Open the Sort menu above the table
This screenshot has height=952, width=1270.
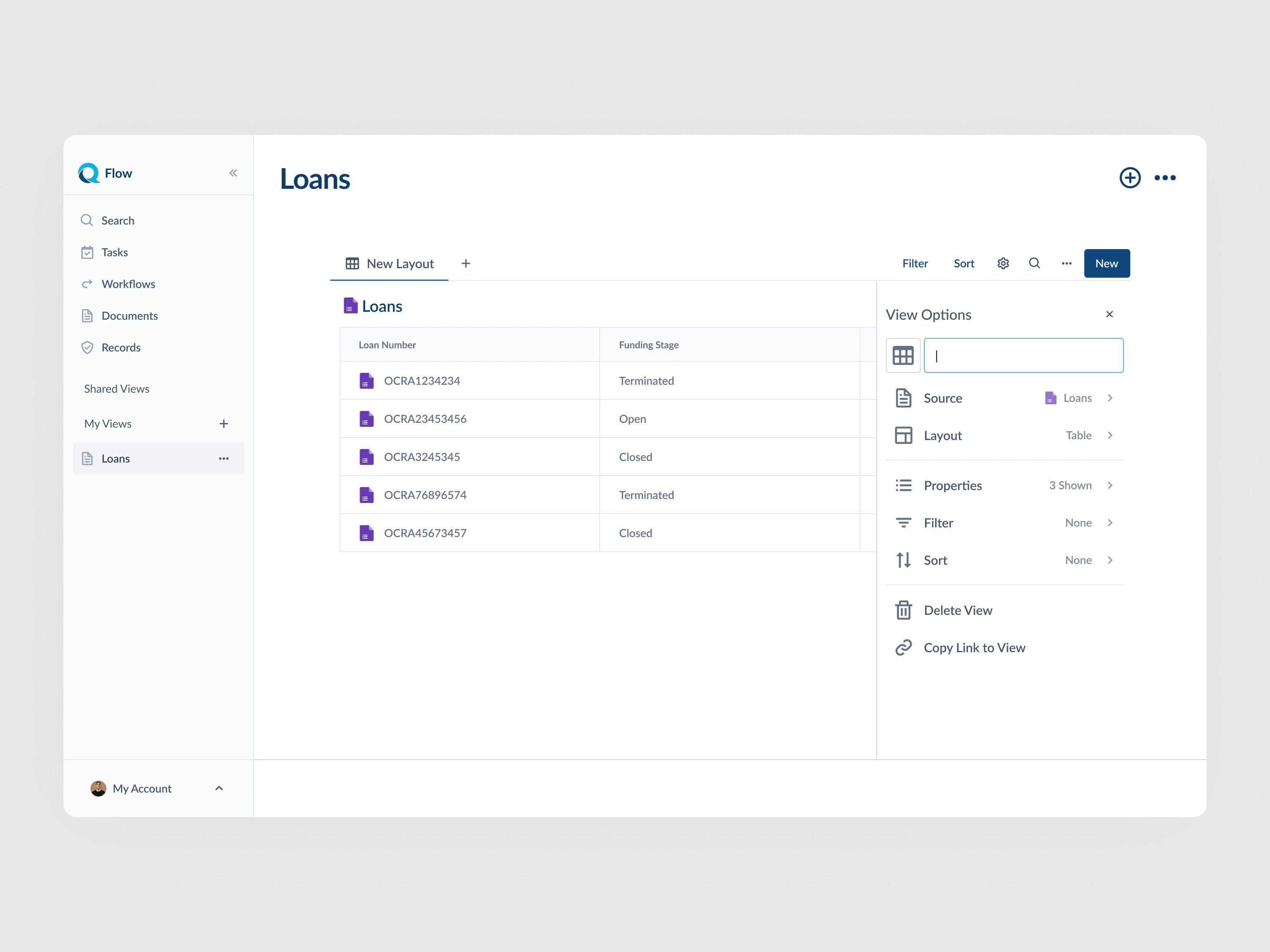click(964, 263)
